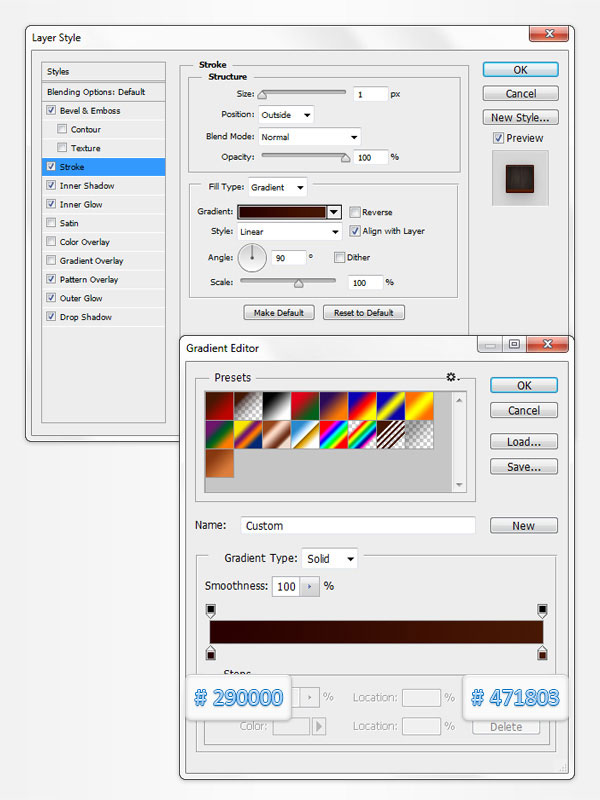The image size is (600, 800).
Task: Select the foreground-to-transparent checker preset
Action: tap(248, 406)
